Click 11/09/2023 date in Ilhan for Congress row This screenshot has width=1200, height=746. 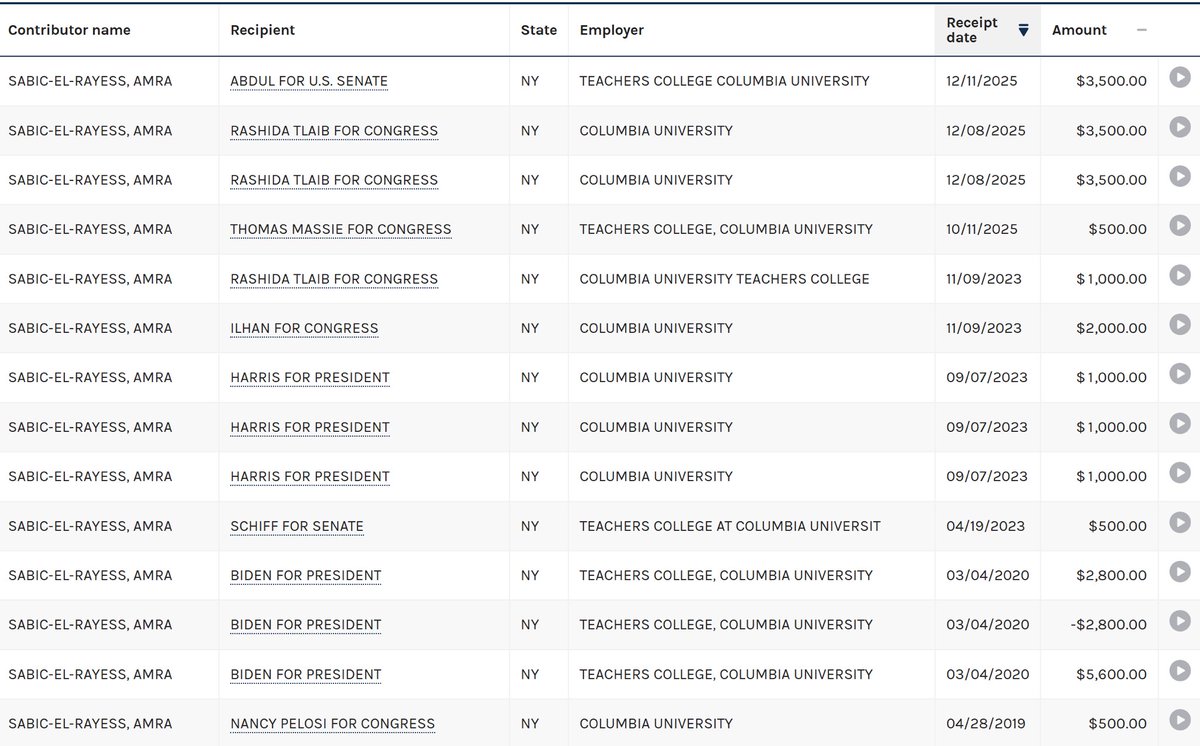984,328
